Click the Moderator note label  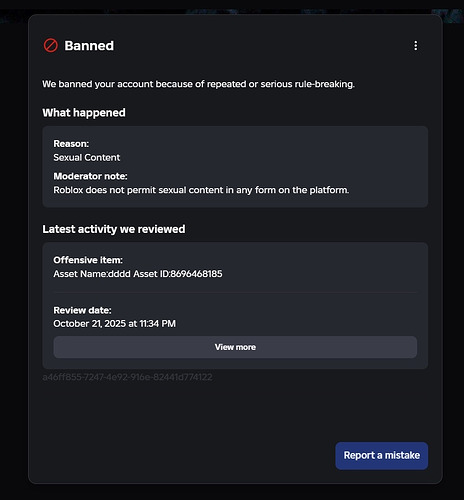90,176
